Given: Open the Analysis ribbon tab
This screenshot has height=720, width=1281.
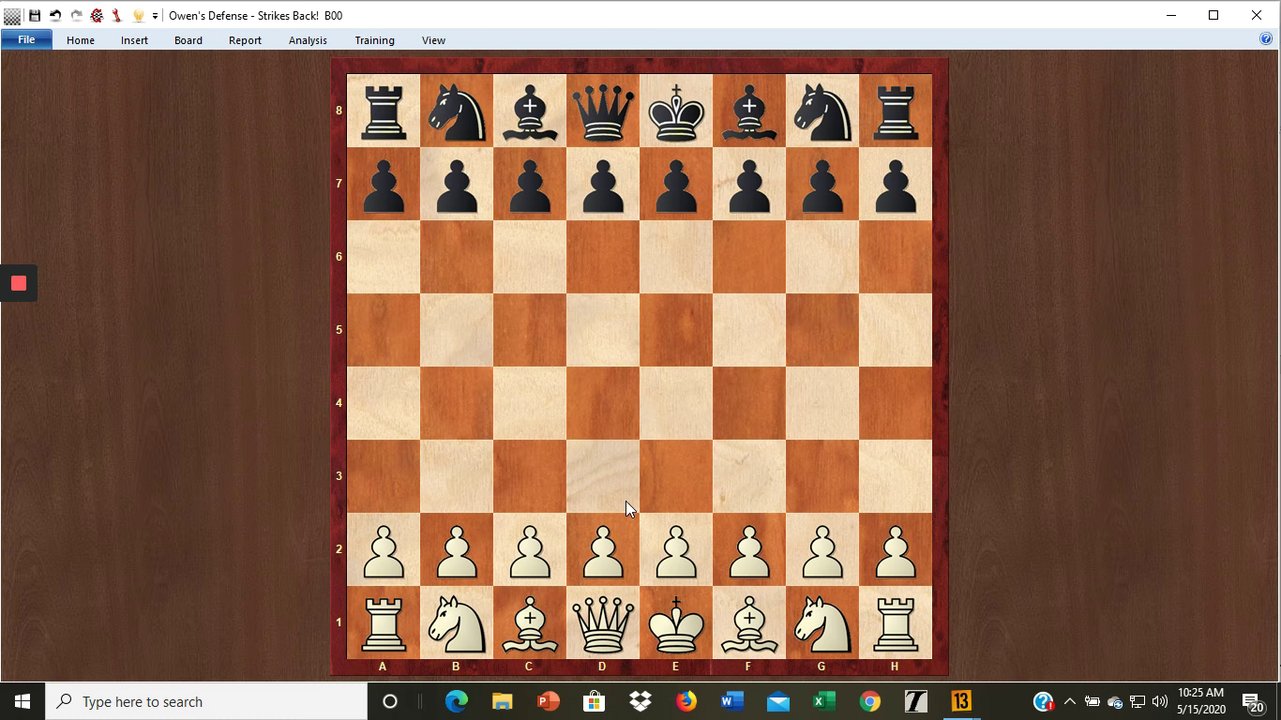Looking at the screenshot, I should click(308, 40).
